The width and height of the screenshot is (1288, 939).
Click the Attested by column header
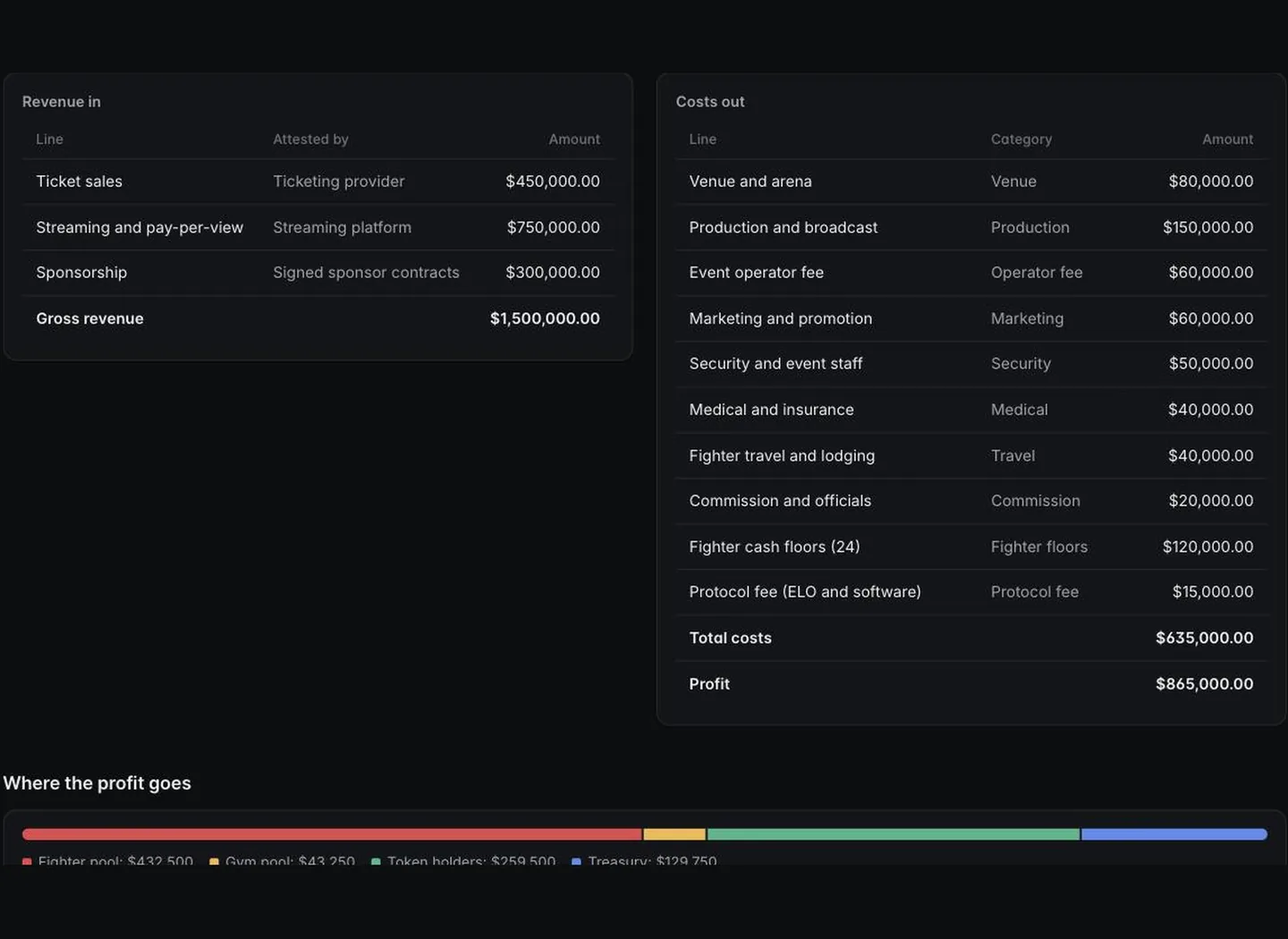pyautogui.click(x=310, y=139)
